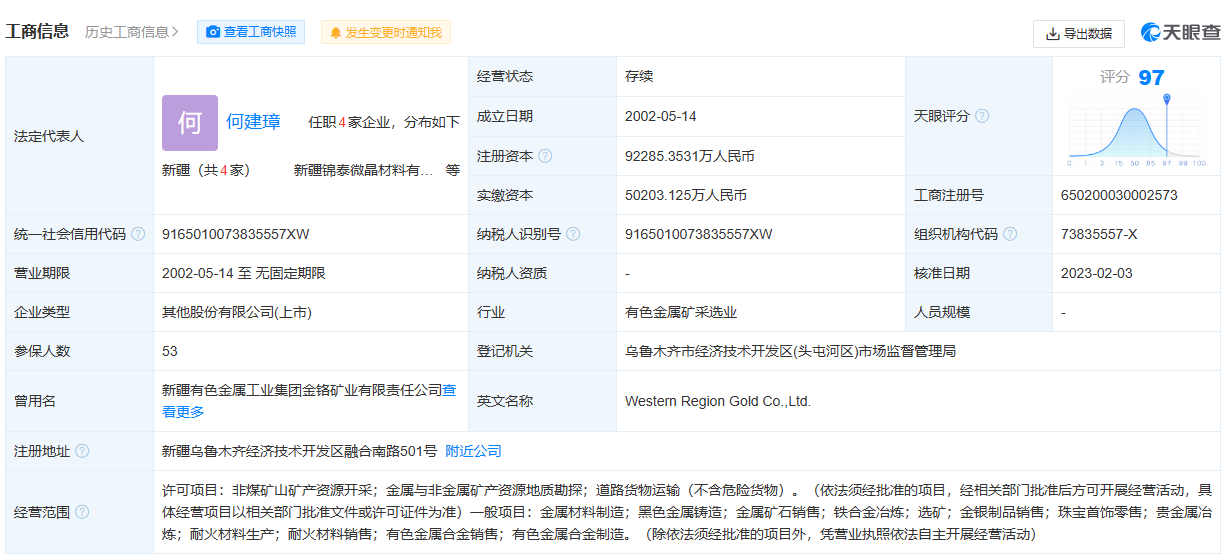Click the 新疆（共4家） distribution text
This screenshot has width=1226, height=556.
(206, 170)
